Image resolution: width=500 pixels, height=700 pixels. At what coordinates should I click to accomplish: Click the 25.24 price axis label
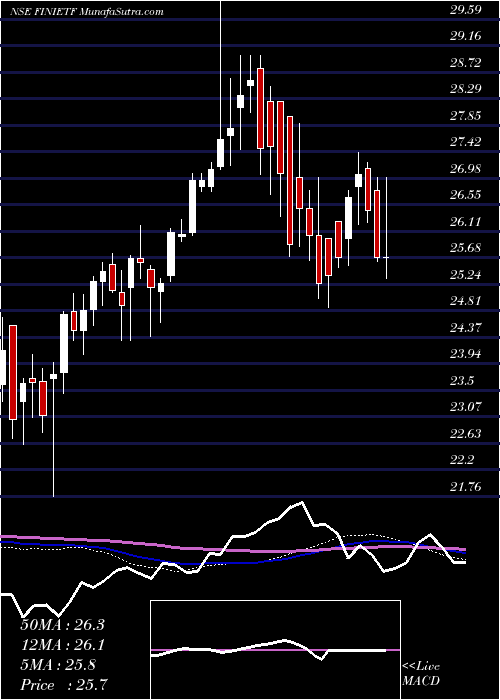click(465, 275)
